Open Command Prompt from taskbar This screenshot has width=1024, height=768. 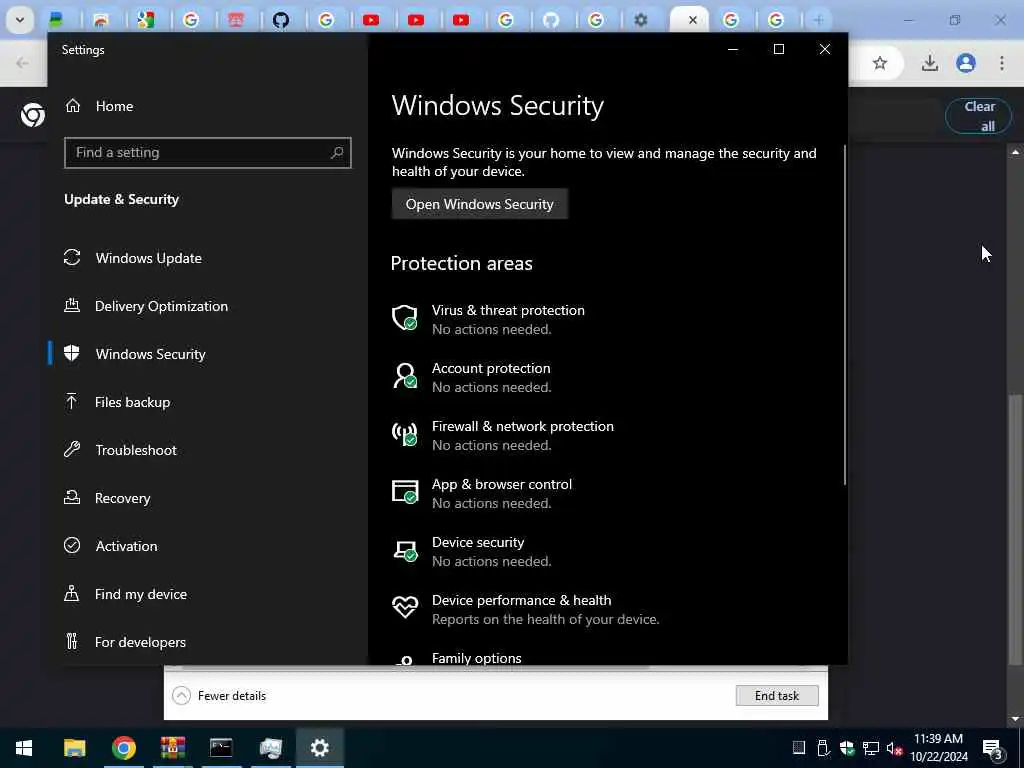pyautogui.click(x=221, y=748)
